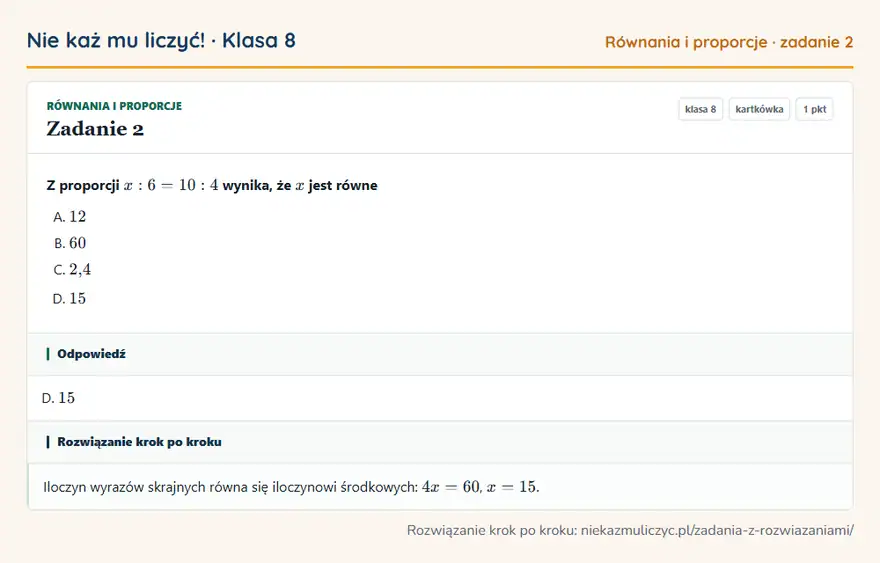Screen dimensions: 880x563
Task: Click the 'klasa 8' tag
Action: [x=700, y=109]
